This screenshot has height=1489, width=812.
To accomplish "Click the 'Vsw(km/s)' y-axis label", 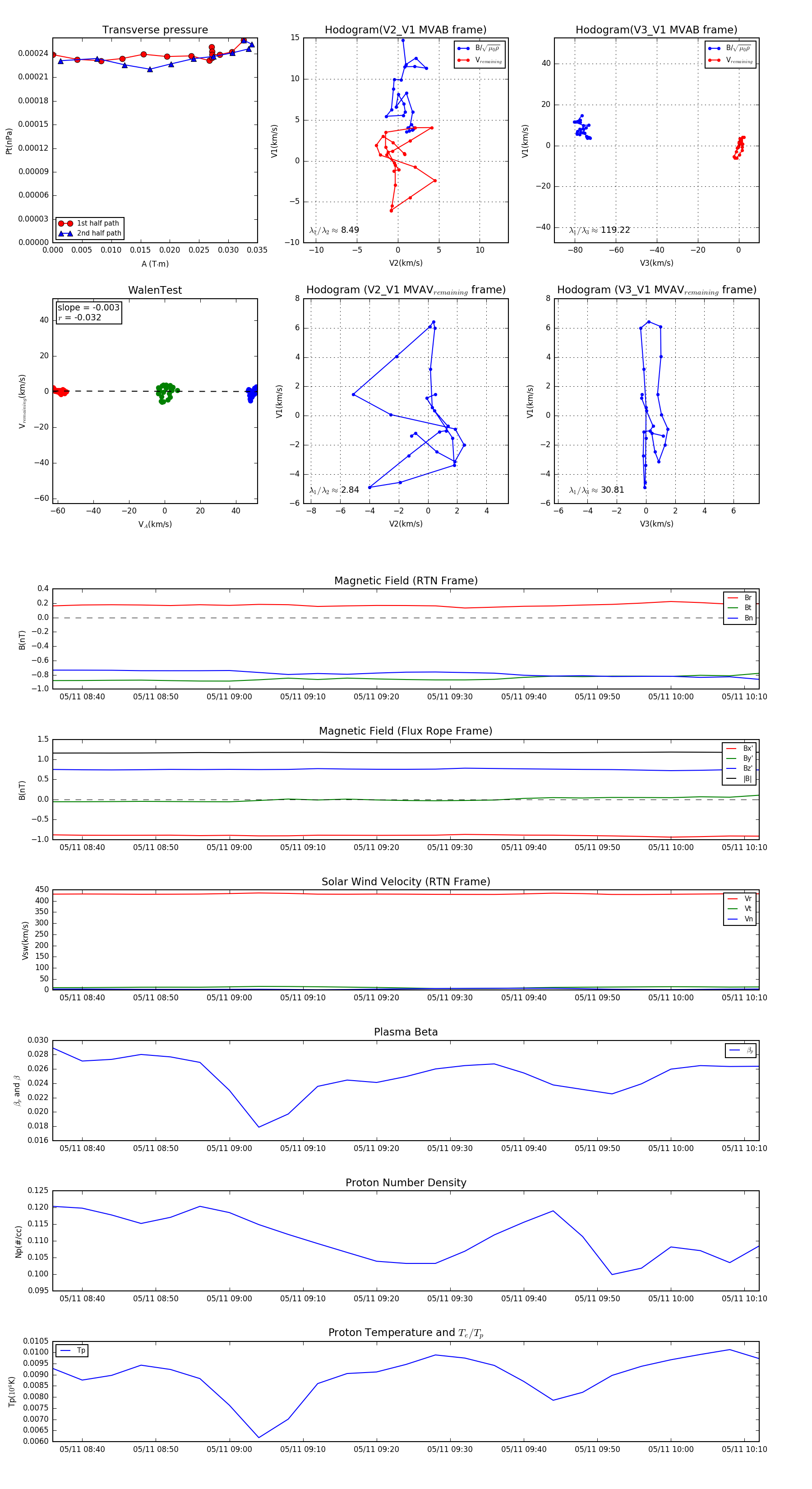I will [x=25, y=941].
